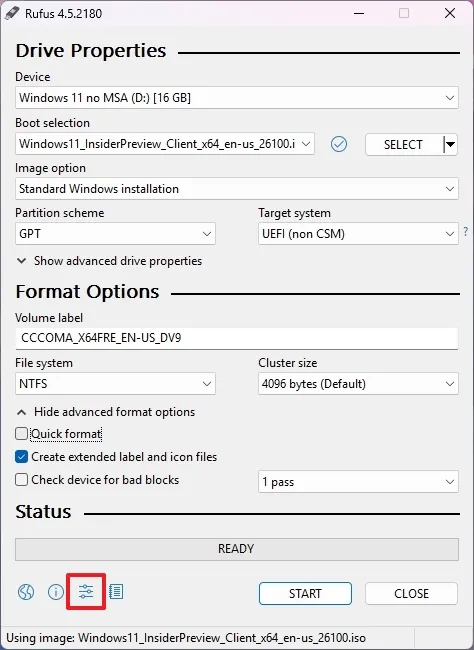Enable Check device for bad blocks
This screenshot has width=474, height=650.
[x=21, y=480]
